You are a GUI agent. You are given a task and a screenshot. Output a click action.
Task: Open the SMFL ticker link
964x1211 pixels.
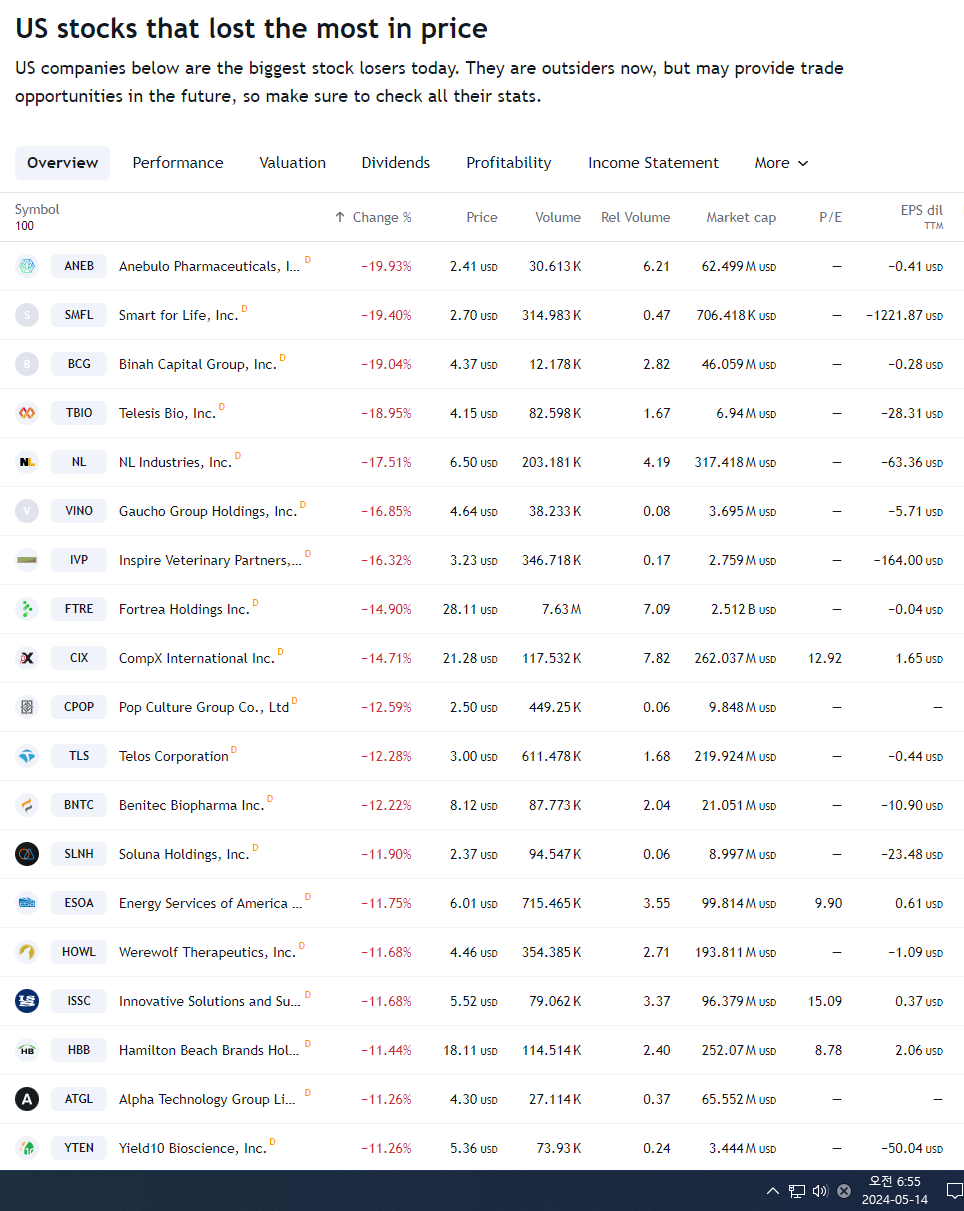click(x=79, y=315)
